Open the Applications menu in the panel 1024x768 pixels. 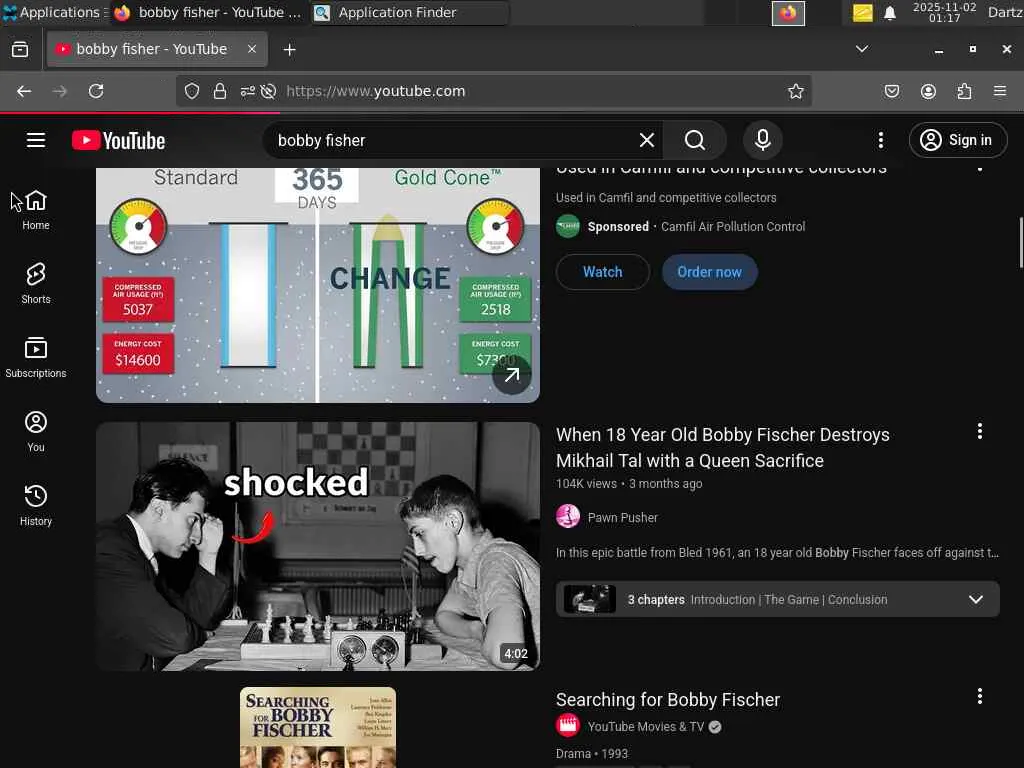tap(54, 12)
